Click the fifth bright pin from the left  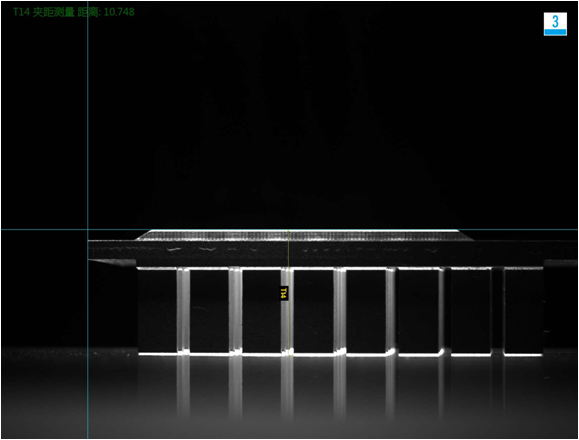pyautogui.click(x=391, y=310)
